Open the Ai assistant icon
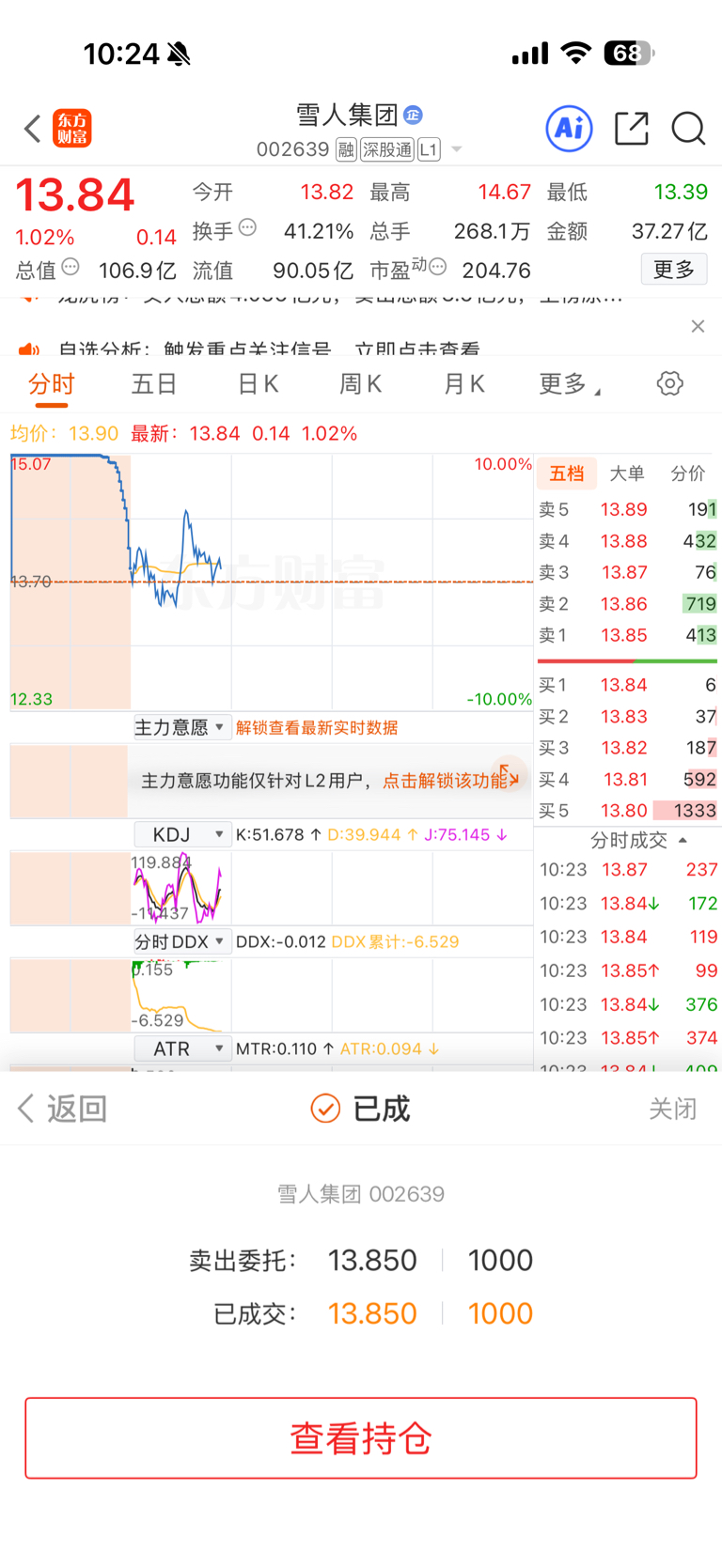Image resolution: width=722 pixels, height=1568 pixels. [x=569, y=128]
